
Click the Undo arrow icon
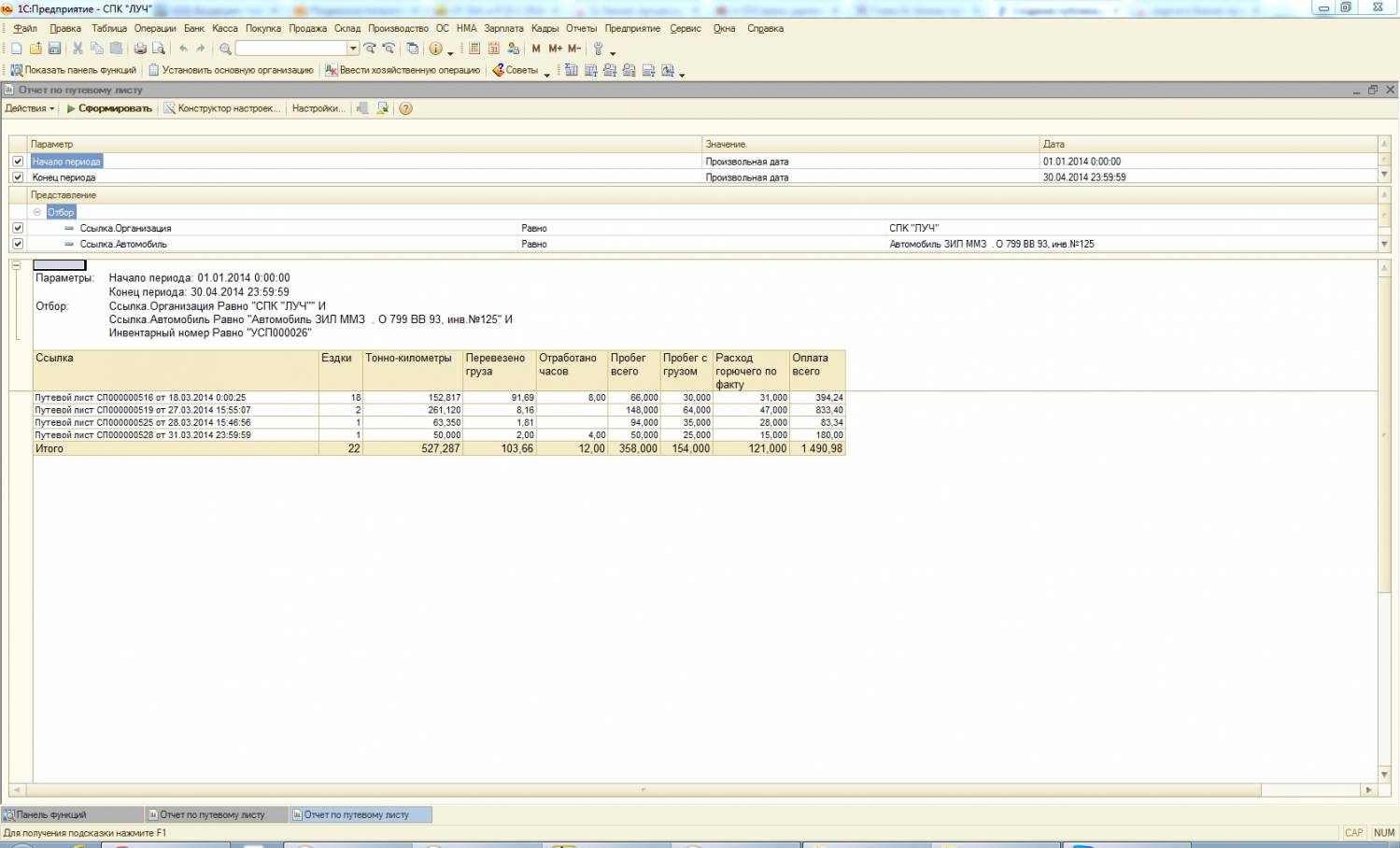(x=183, y=49)
